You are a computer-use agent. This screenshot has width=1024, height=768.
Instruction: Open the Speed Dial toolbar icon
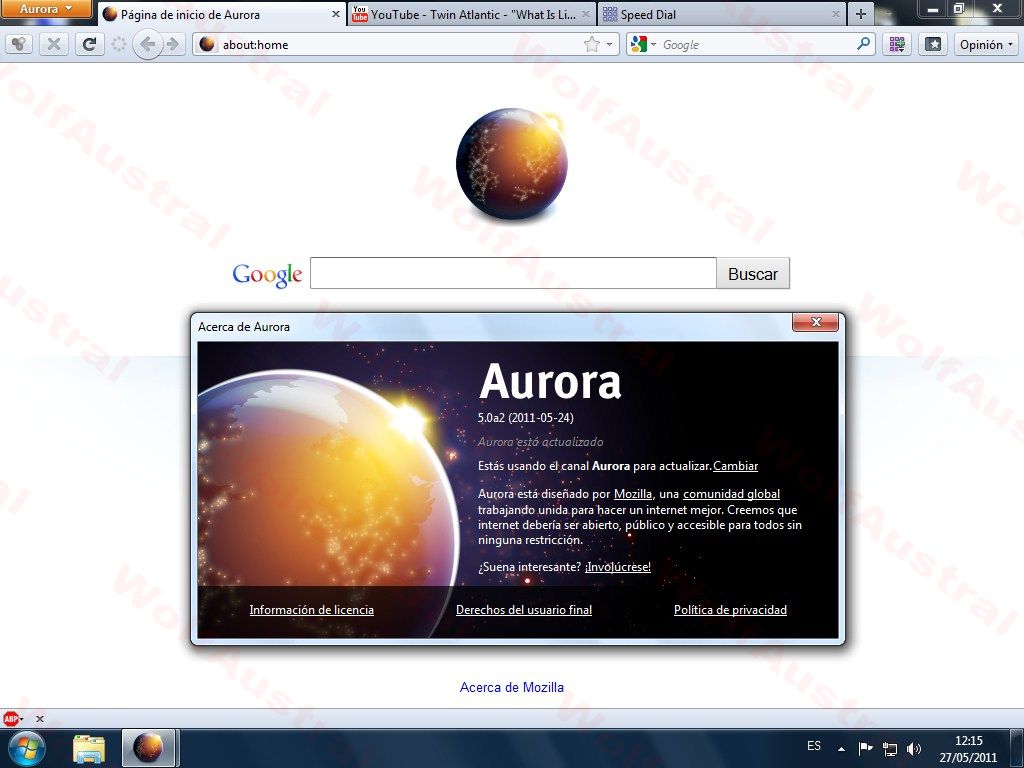click(897, 44)
